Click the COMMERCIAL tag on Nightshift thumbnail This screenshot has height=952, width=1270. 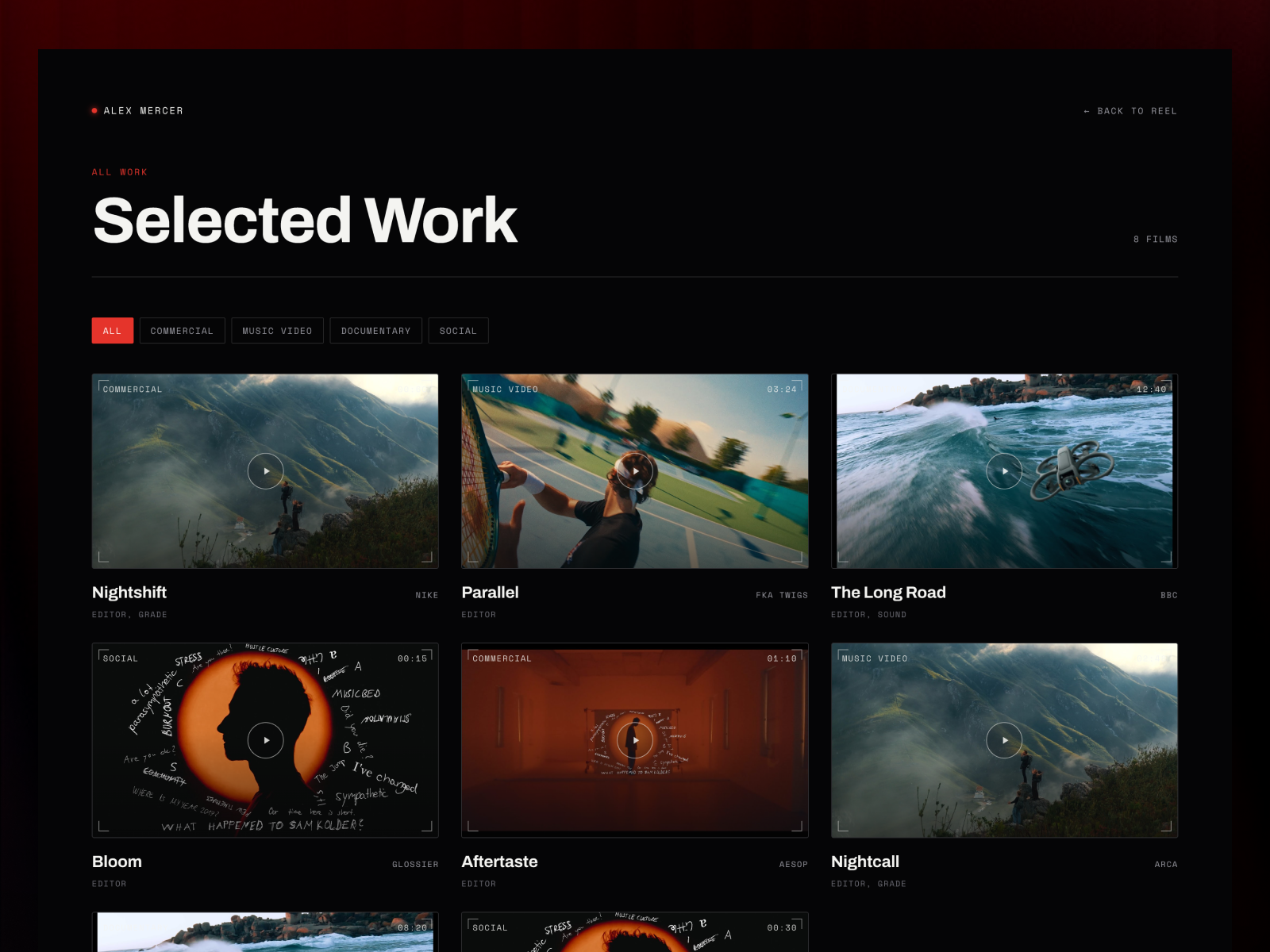(133, 390)
